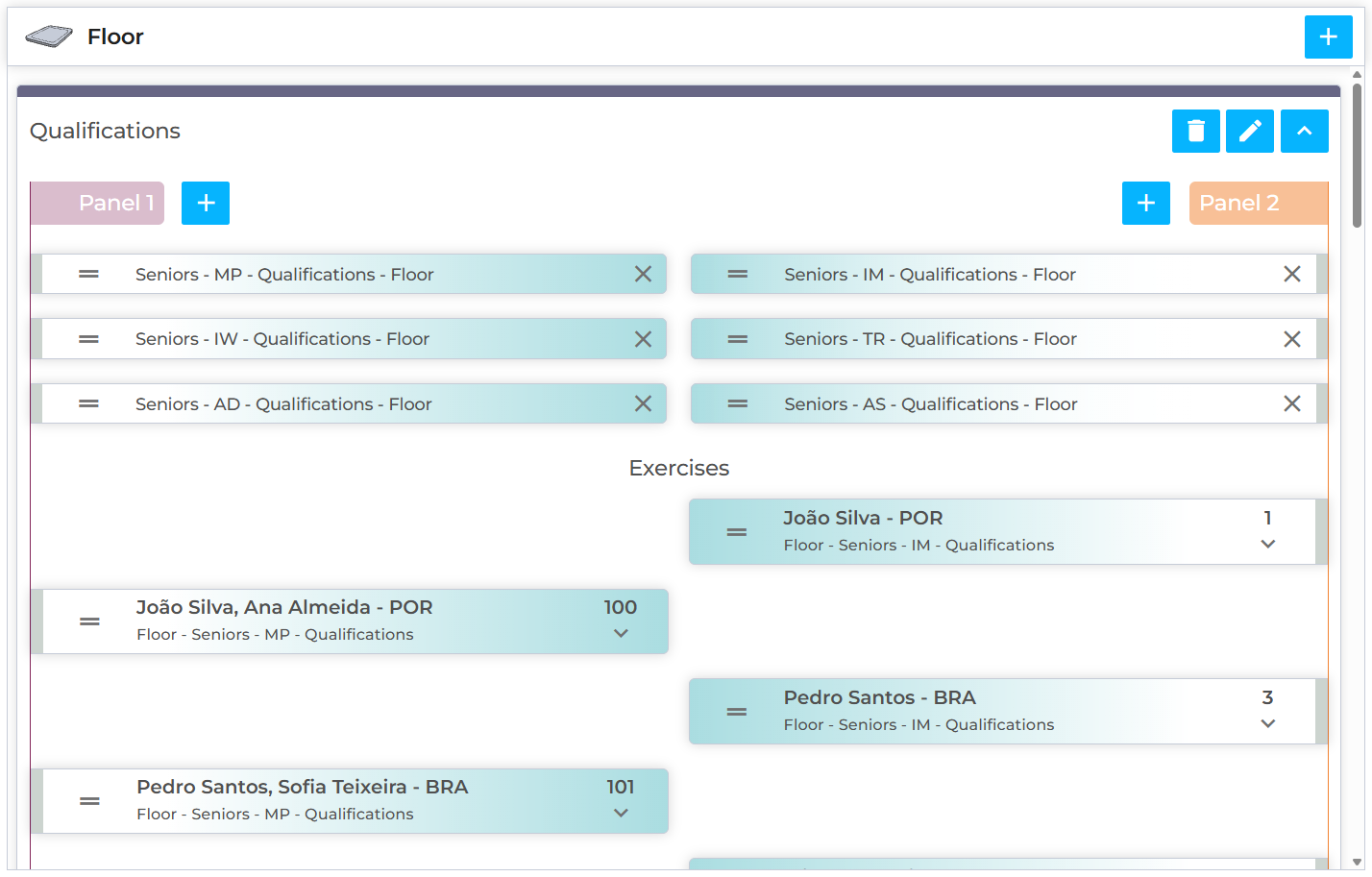Click the Qualifications heading
Screen dimensions: 1372x877
(x=105, y=131)
